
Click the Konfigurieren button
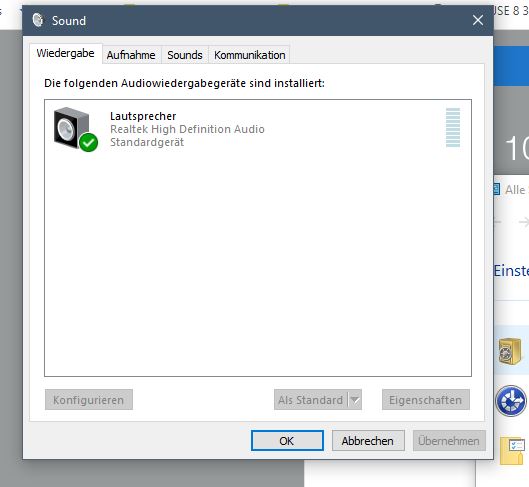(x=89, y=400)
